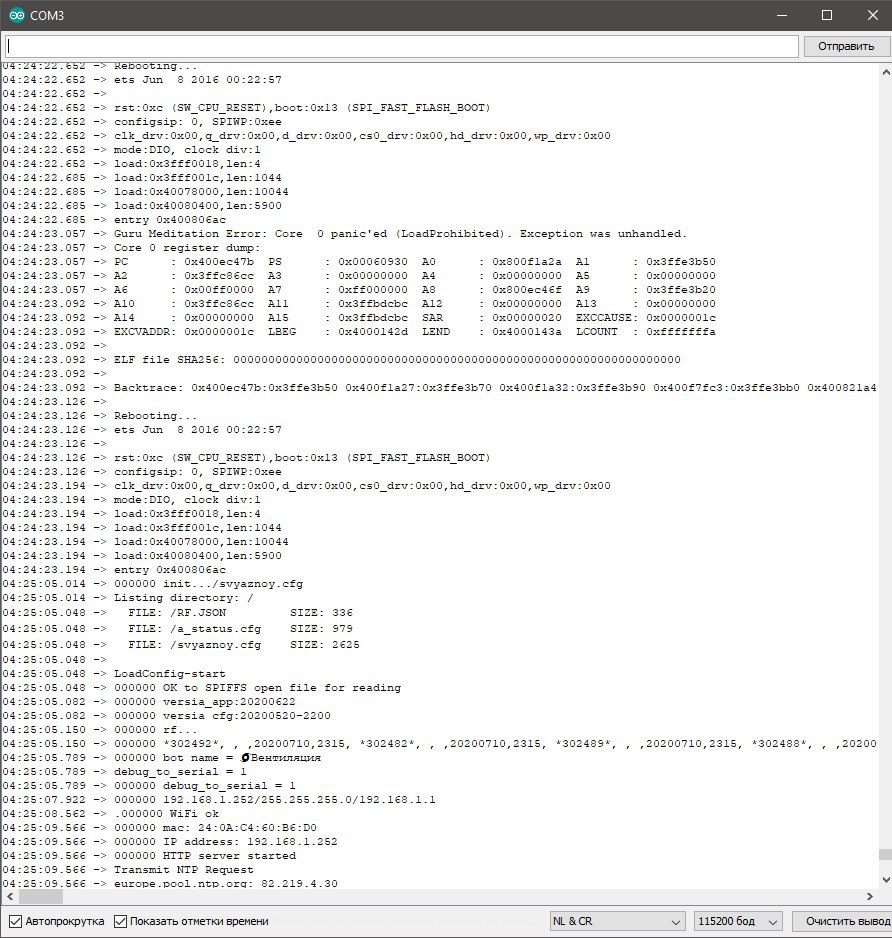Open the 115200 бод baud rate dropdown
Screen dimensions: 892x938
click(x=738, y=921)
